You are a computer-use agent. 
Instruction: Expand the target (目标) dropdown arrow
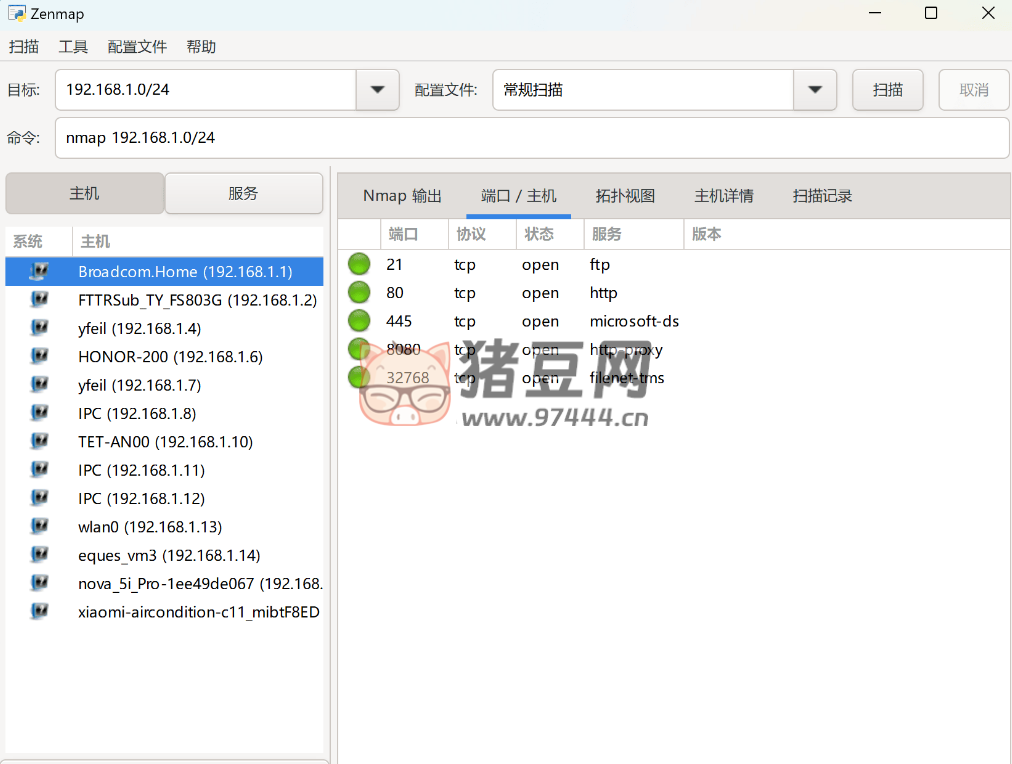tap(377, 90)
